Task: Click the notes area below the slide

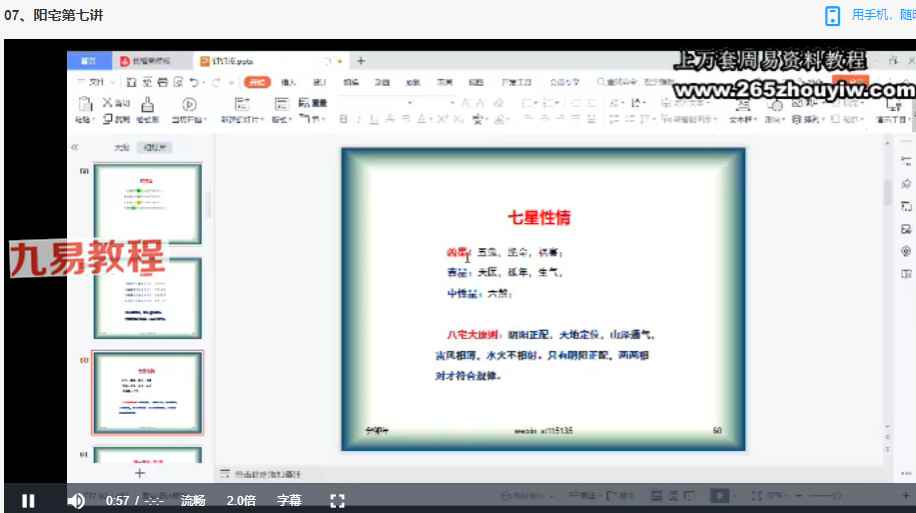Action: [x=268, y=474]
